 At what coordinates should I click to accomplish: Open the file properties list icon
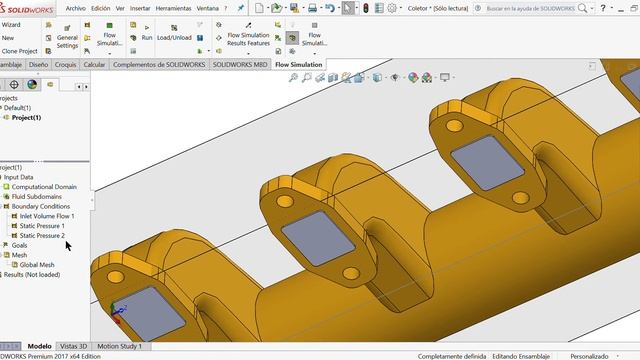pos(379,8)
